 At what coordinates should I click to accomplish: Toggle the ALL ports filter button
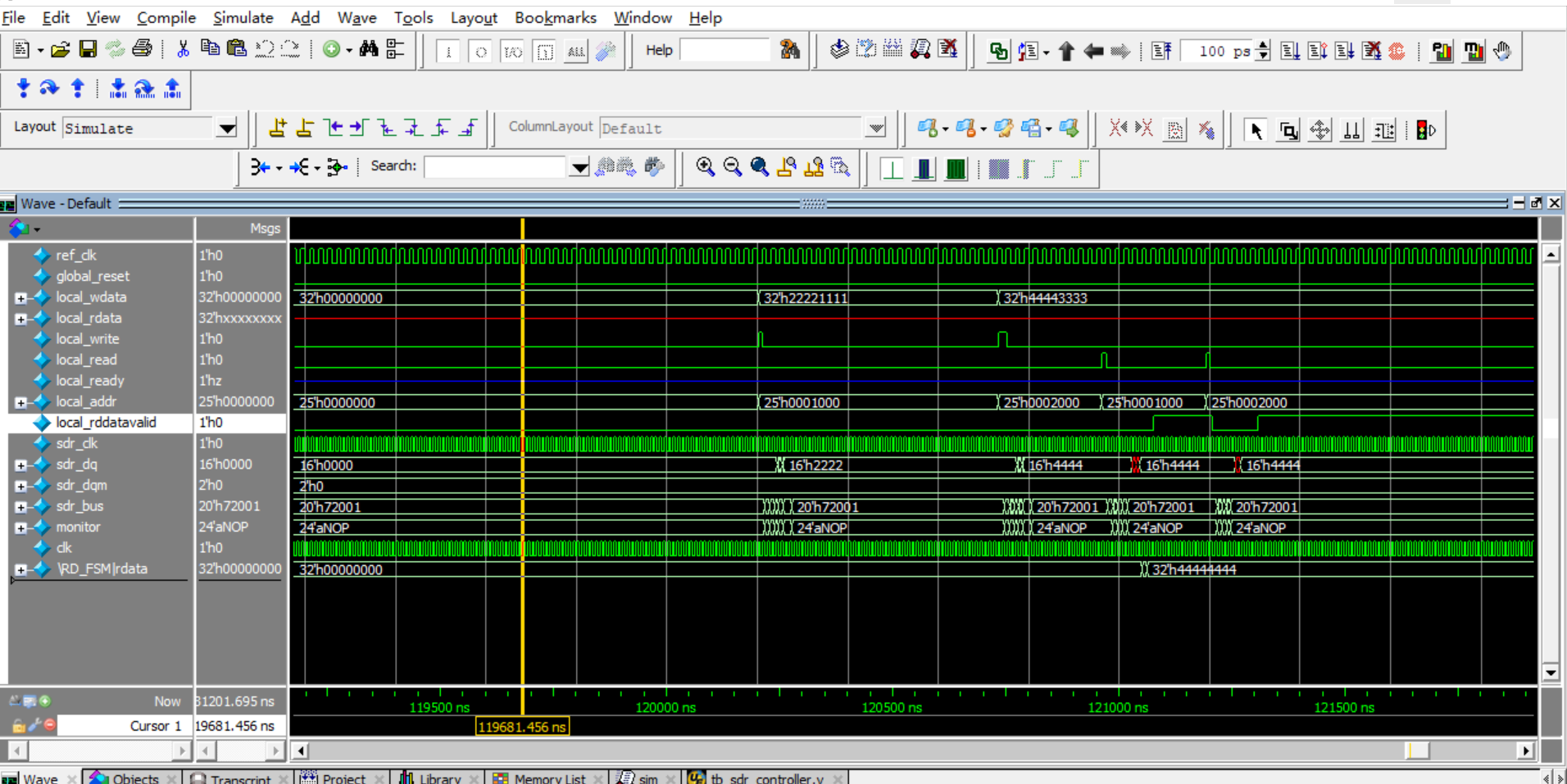[x=576, y=52]
